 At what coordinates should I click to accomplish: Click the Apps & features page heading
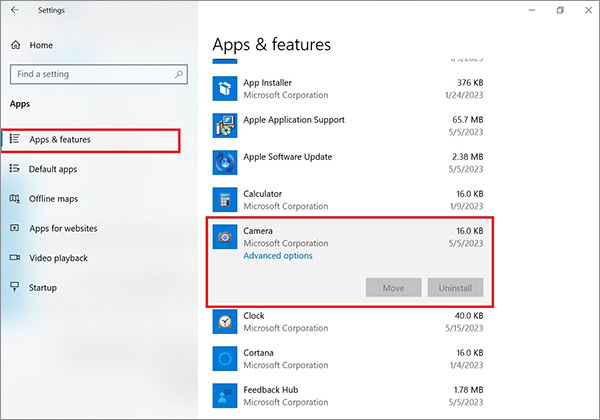(271, 45)
